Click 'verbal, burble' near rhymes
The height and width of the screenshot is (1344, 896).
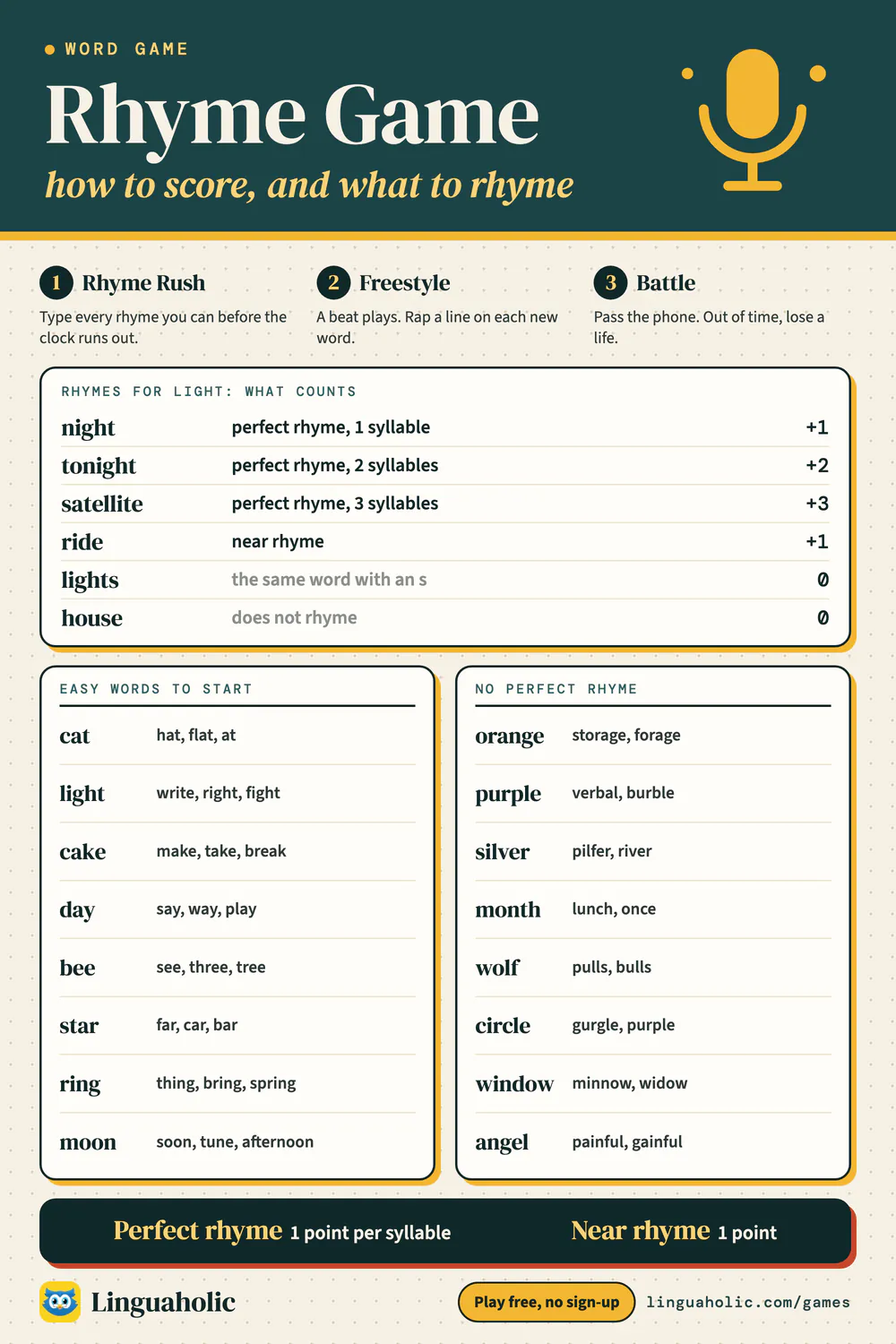[623, 793]
